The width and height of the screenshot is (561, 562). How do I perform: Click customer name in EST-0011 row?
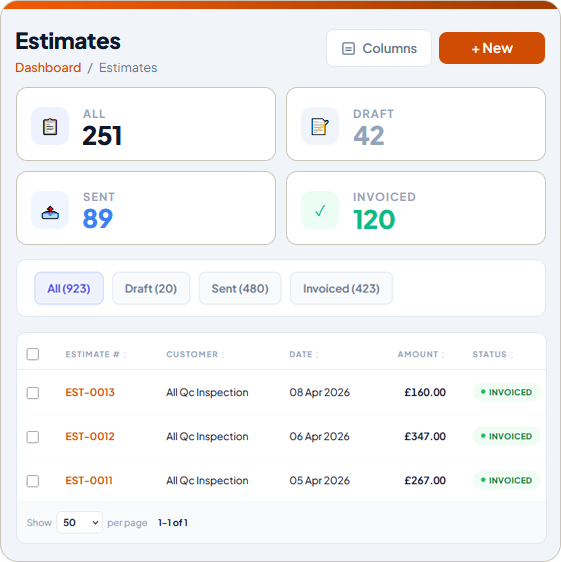pos(207,481)
